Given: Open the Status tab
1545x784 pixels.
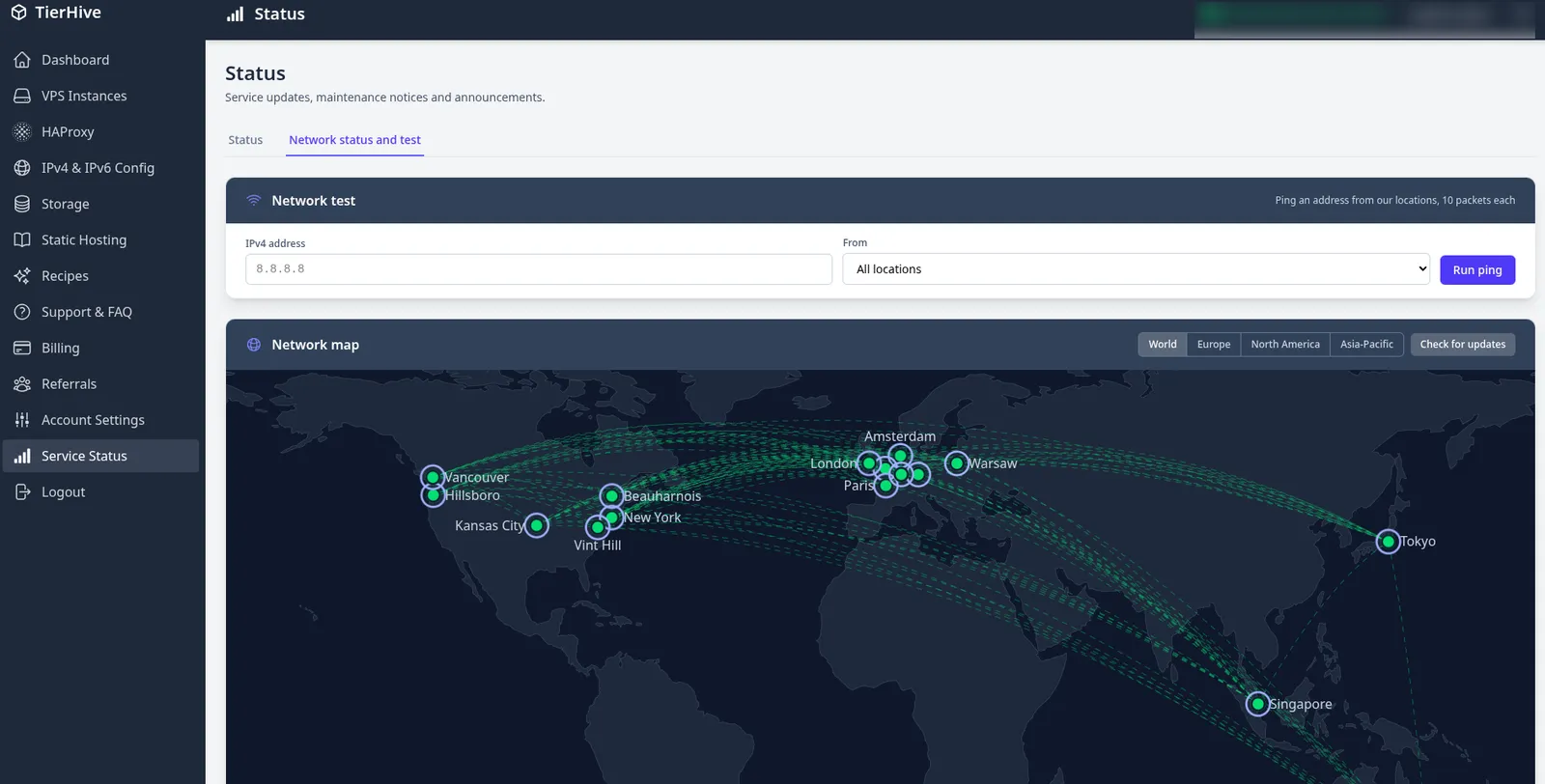Looking at the screenshot, I should 245,140.
